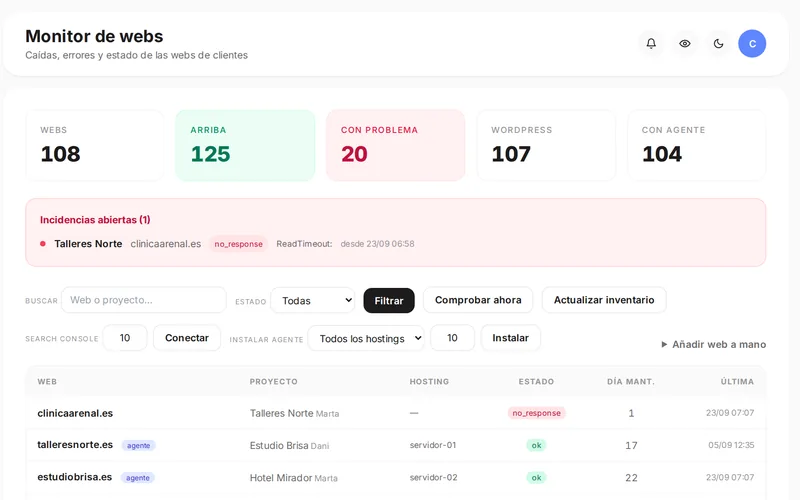Click the Proyecto column header
Image resolution: width=800 pixels, height=500 pixels.
[273, 382]
